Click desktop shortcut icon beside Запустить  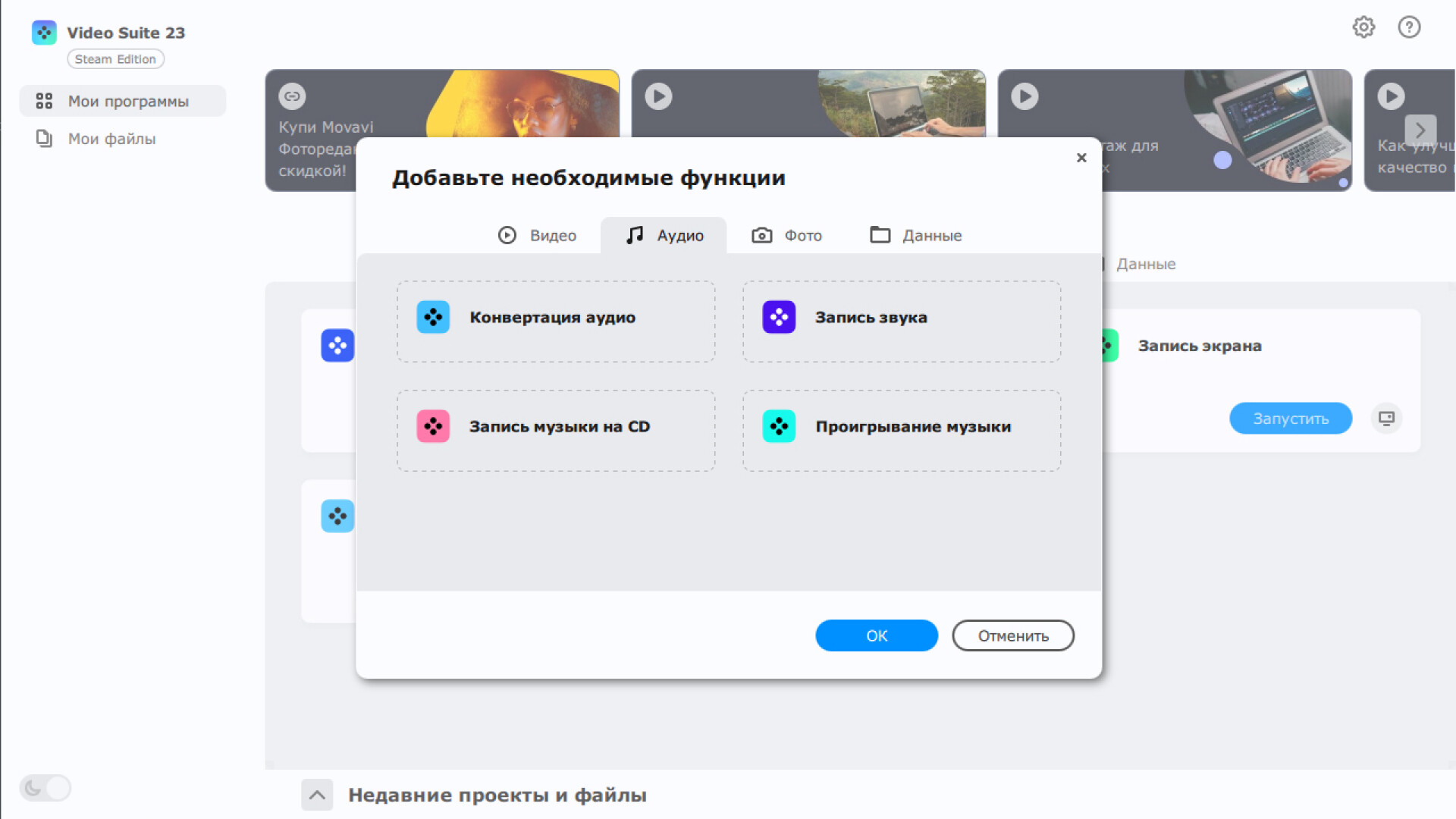tap(1386, 418)
